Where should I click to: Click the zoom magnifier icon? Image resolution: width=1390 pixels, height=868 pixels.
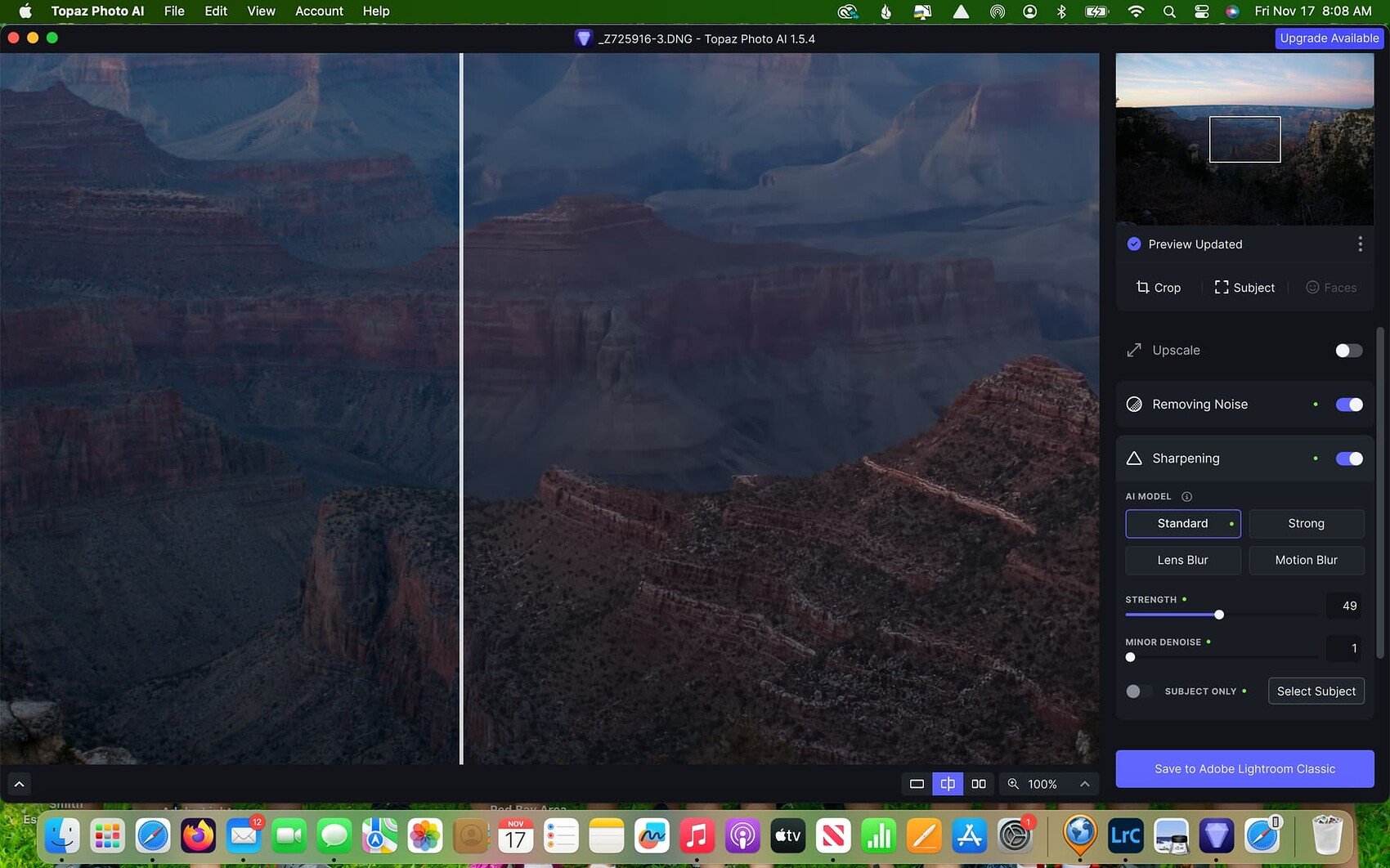1013,783
